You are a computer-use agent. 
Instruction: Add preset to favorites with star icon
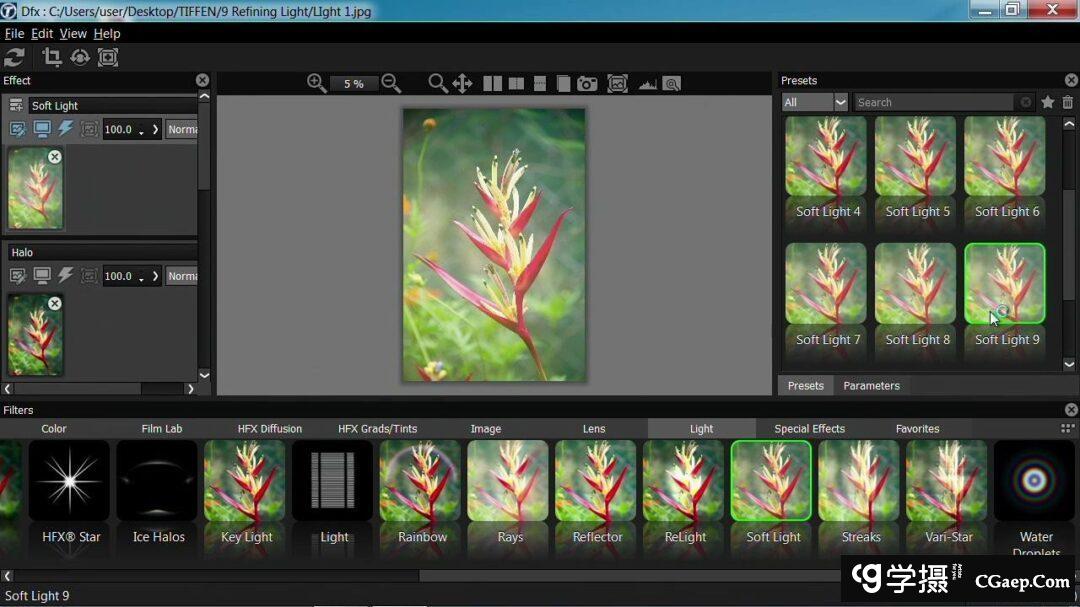pos(1047,102)
